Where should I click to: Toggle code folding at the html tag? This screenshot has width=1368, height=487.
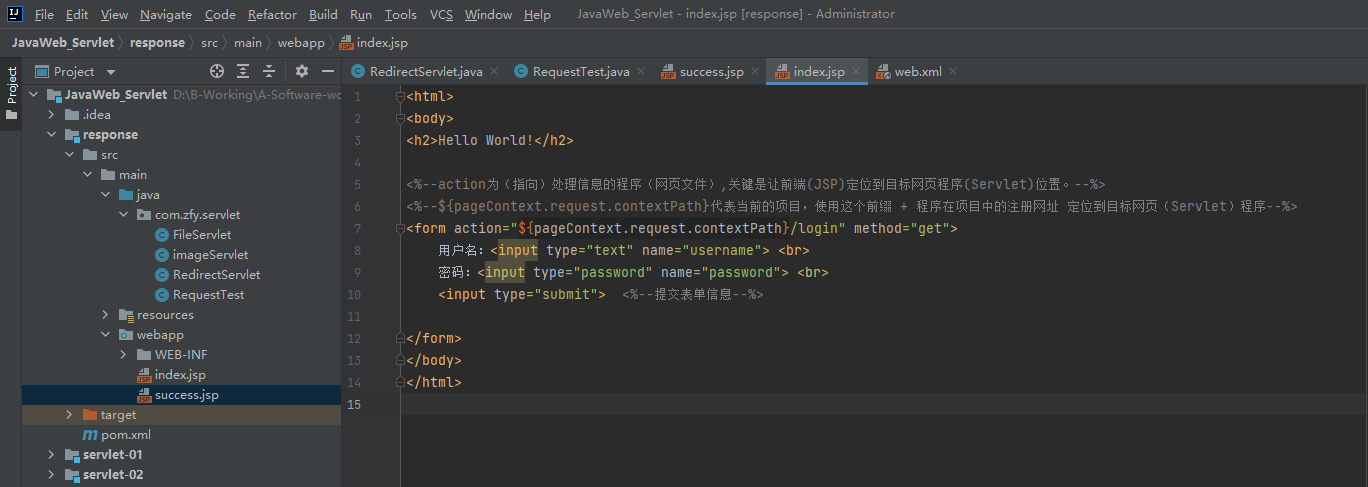(400, 97)
